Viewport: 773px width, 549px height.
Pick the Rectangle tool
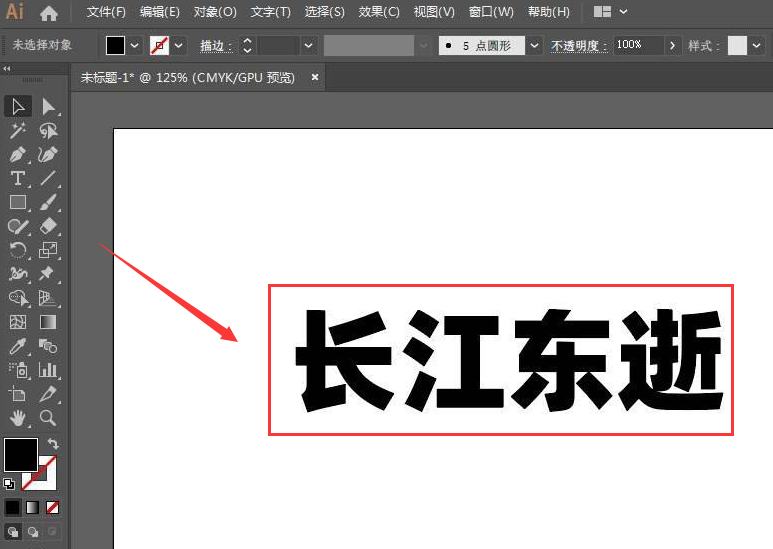tap(17, 203)
